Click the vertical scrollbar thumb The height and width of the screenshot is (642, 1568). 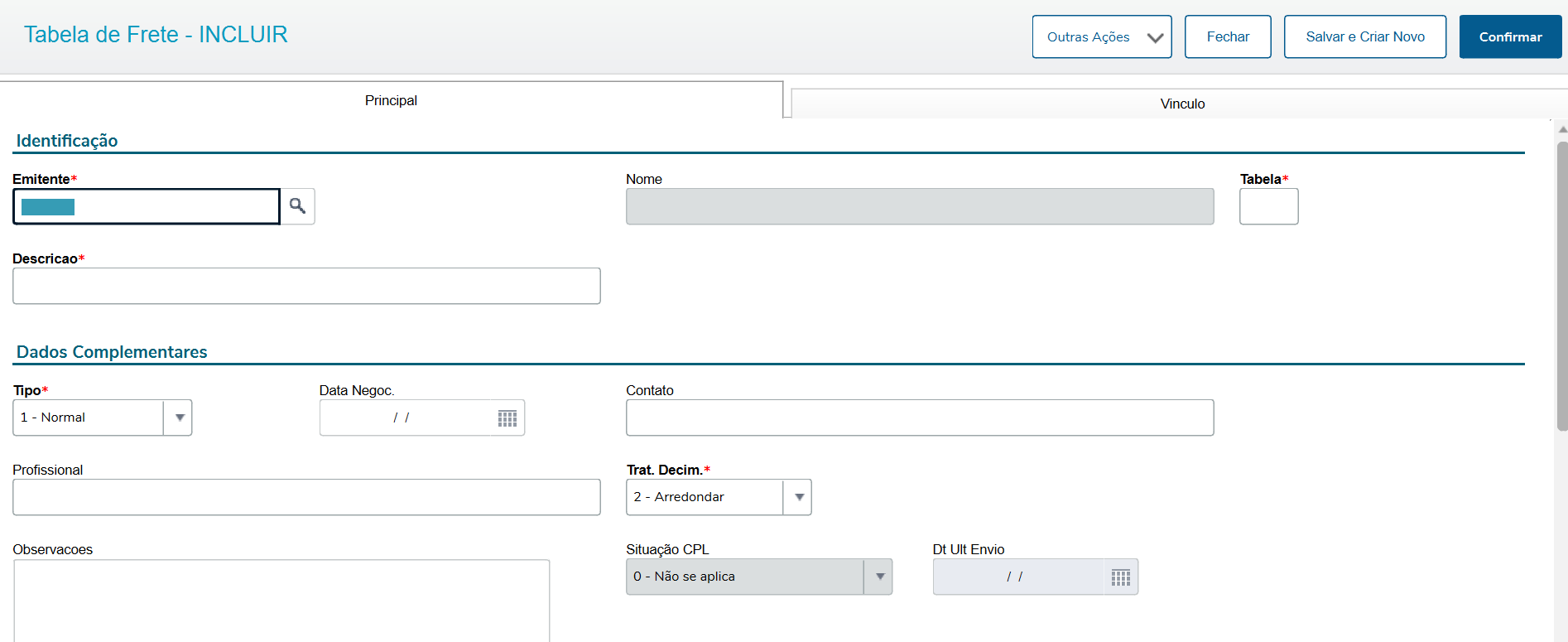[x=1561, y=286]
